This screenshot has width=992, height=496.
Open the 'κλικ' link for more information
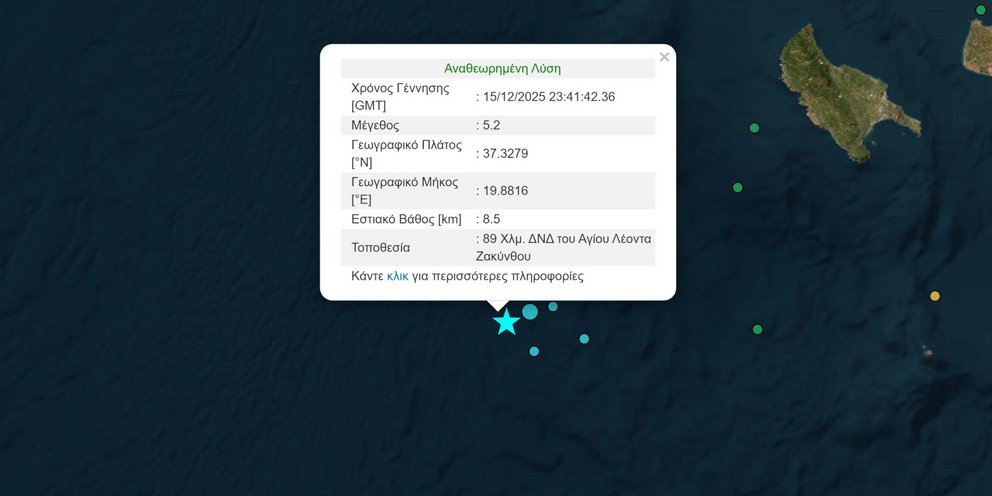coord(398,276)
